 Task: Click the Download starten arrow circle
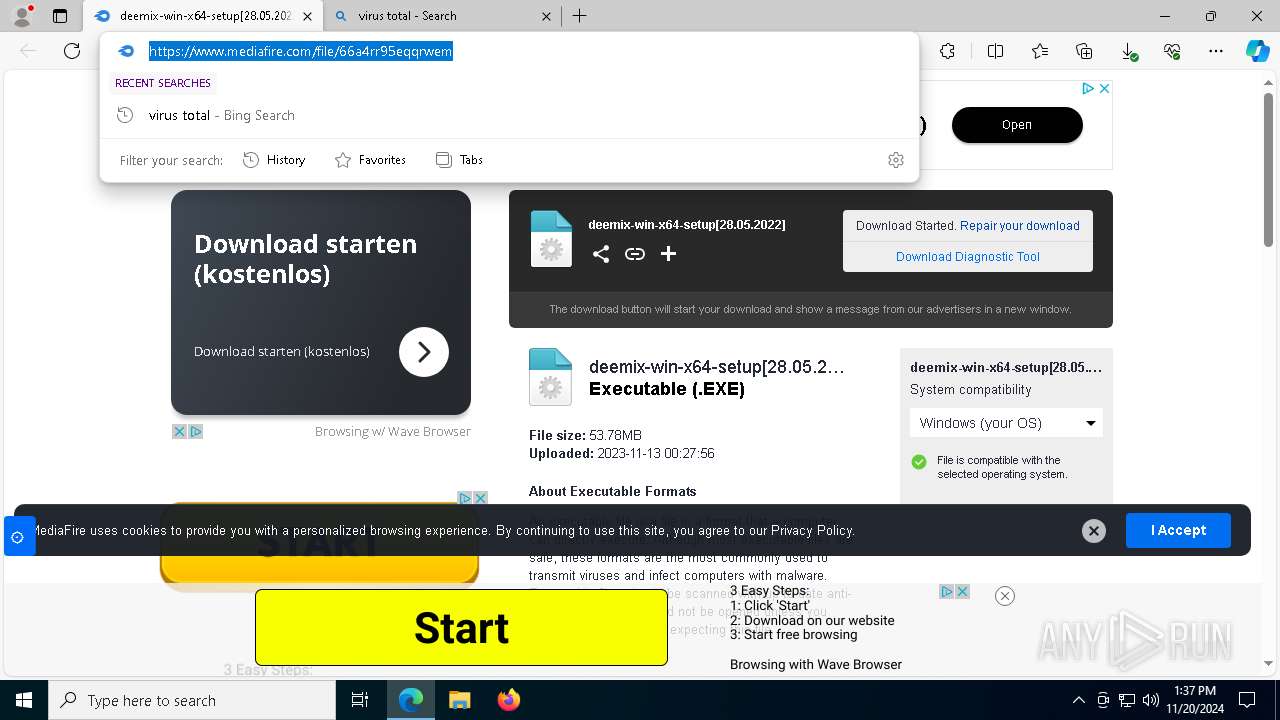424,352
